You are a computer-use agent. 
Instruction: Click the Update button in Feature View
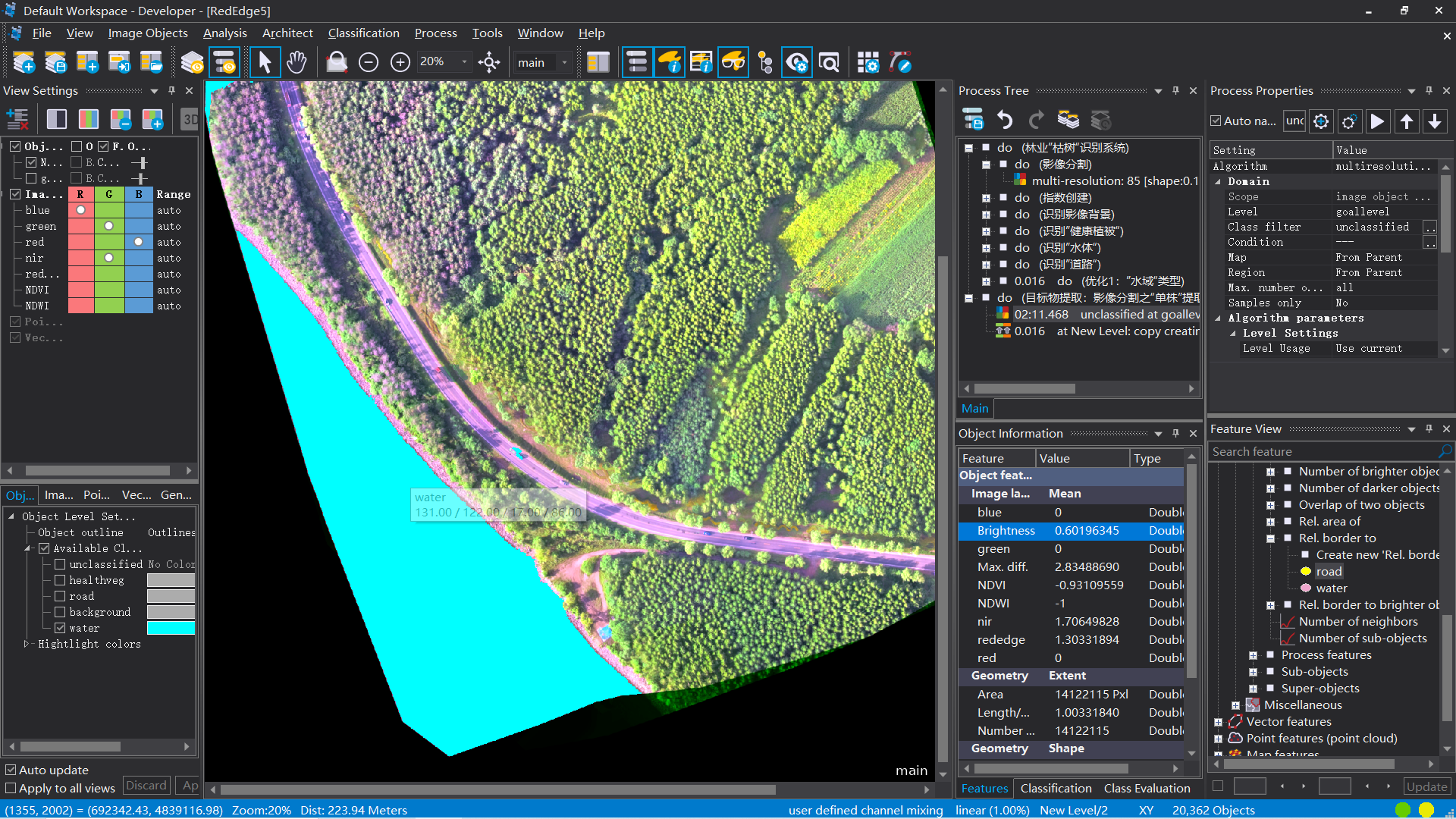1427,787
